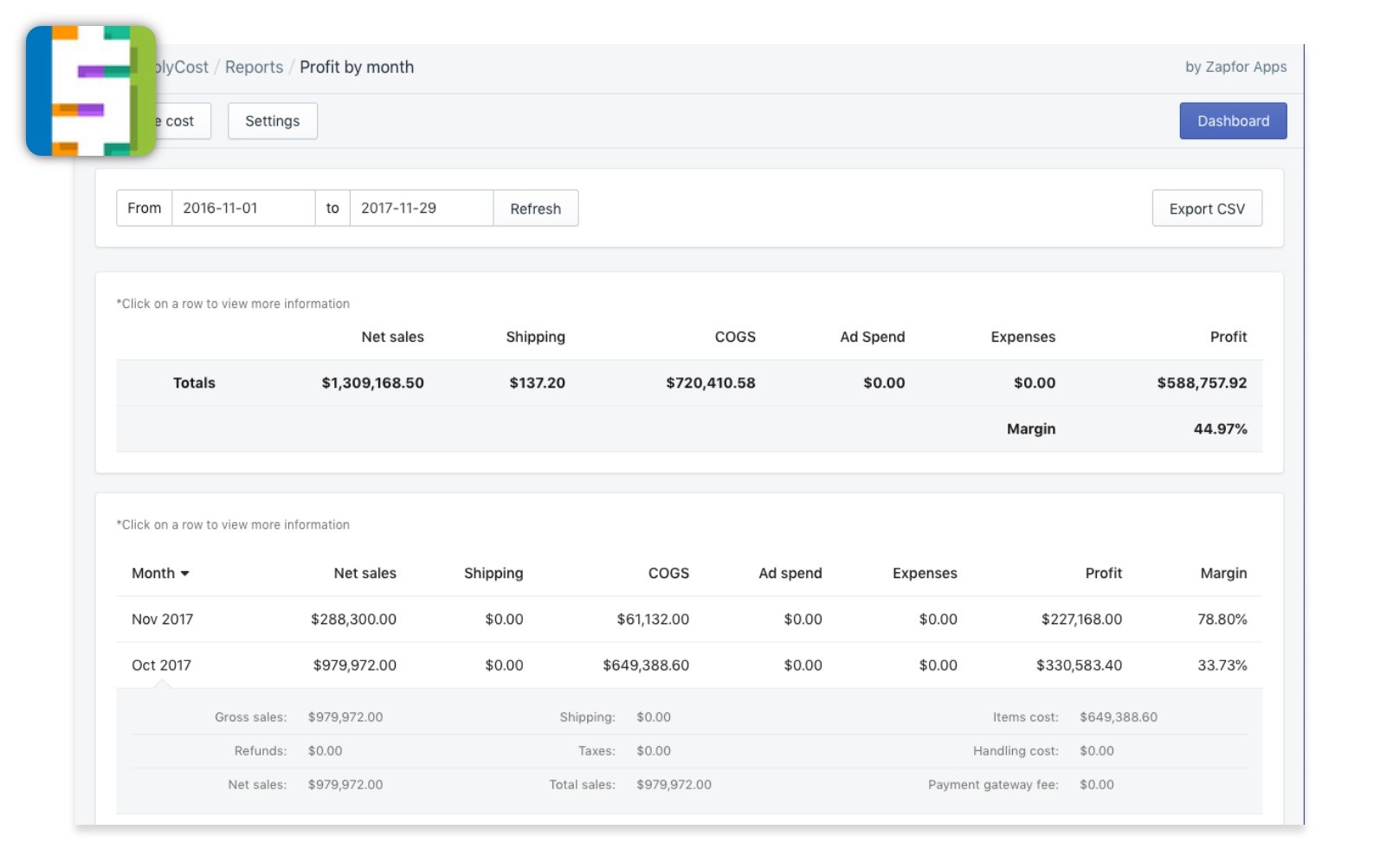This screenshot has height=868, width=1380.
Task: Sort by Month column dropdown arrow
Action: pyautogui.click(x=185, y=574)
